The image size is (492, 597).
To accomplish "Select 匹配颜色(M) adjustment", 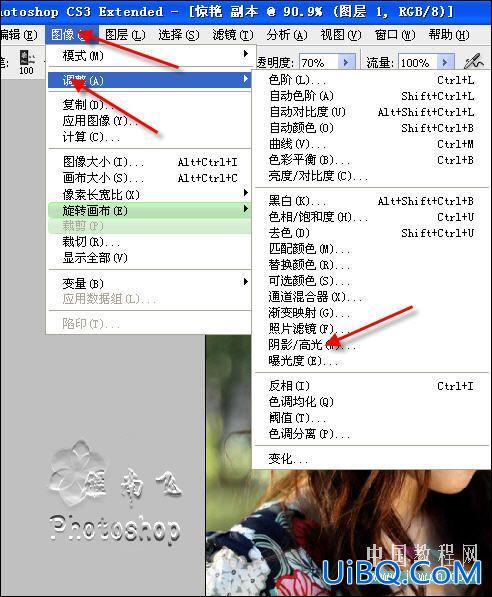I will (x=372, y=249).
